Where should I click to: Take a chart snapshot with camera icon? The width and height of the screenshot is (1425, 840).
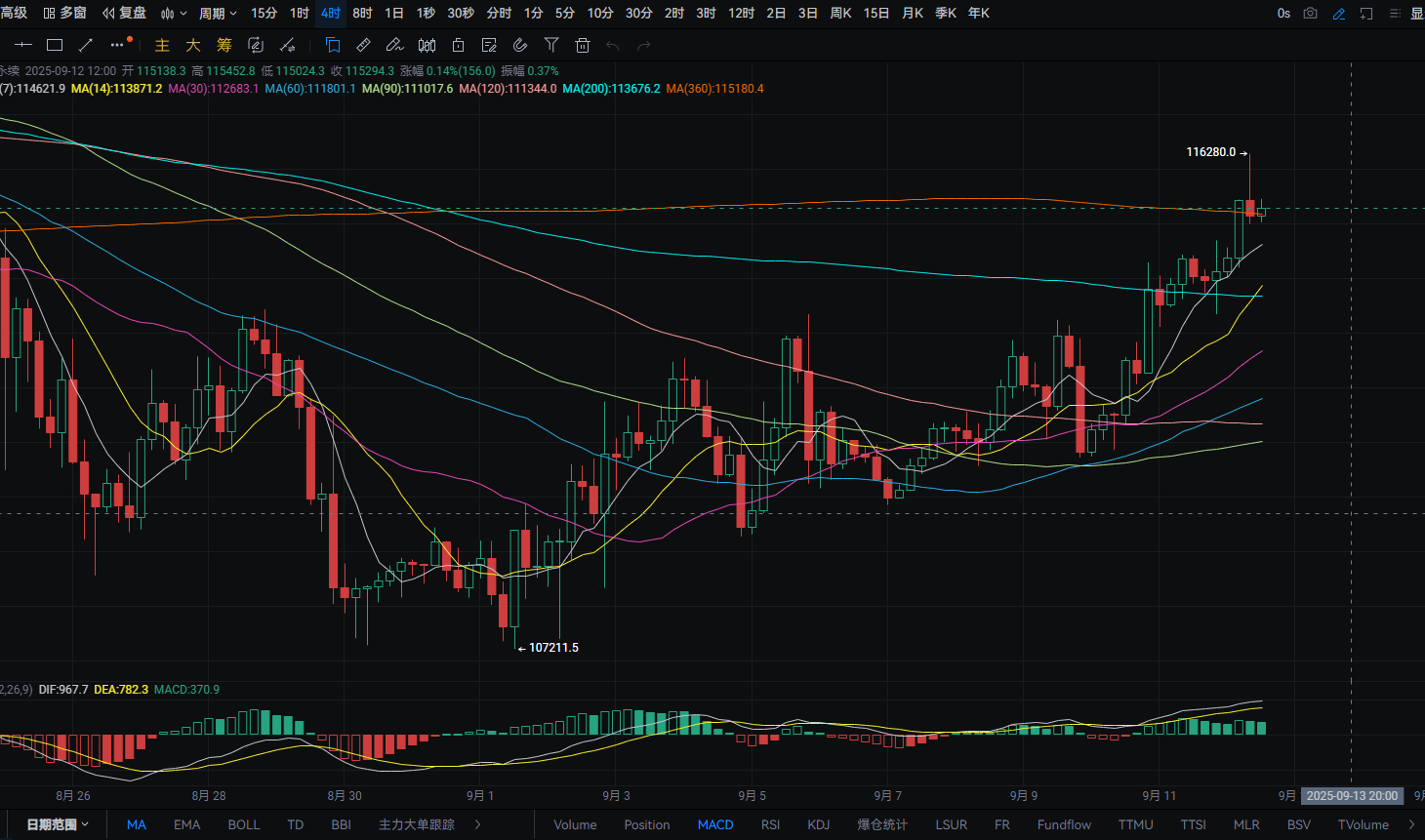[x=1311, y=13]
